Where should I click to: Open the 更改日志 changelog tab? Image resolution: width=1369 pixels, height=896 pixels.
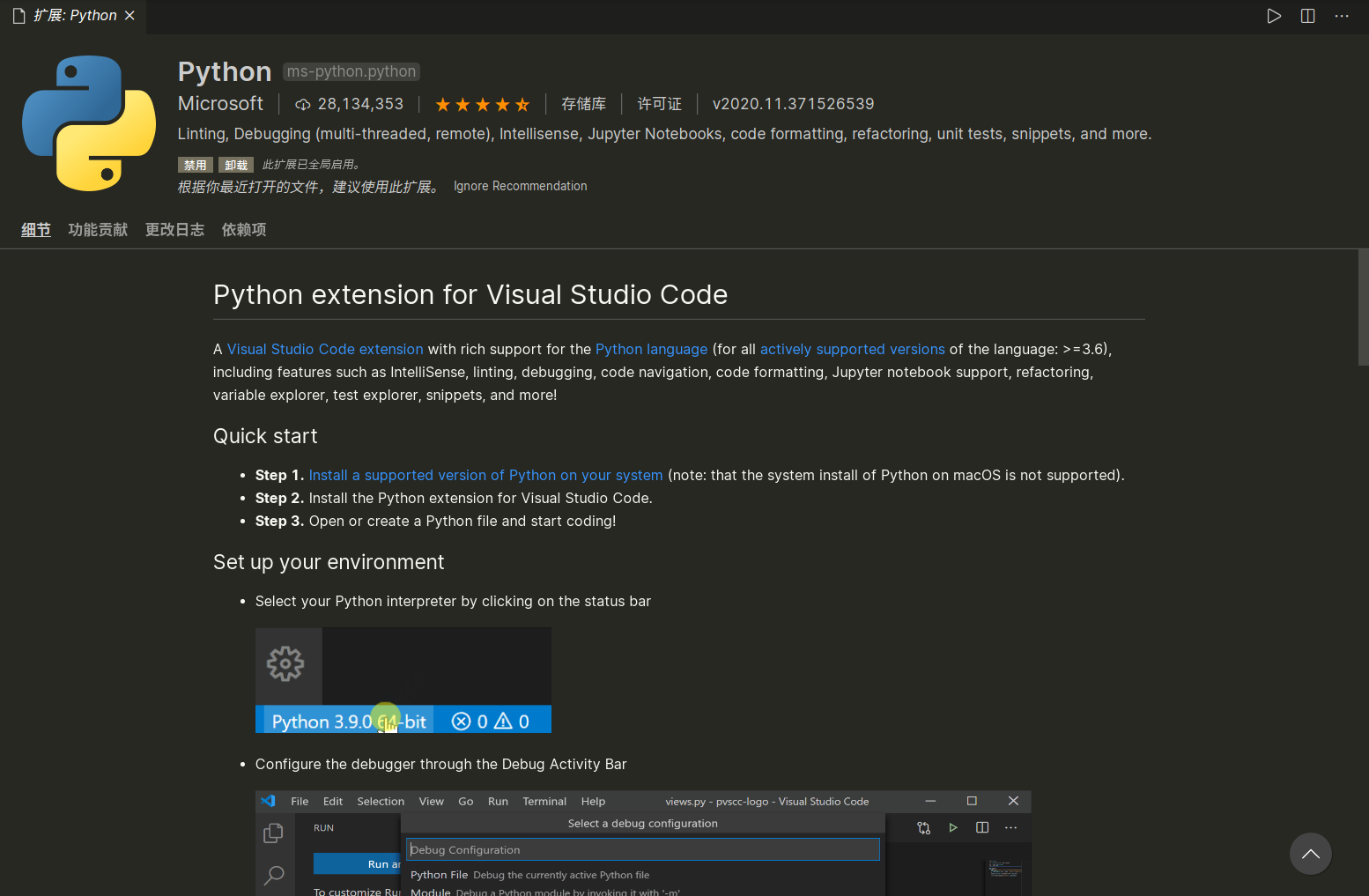tap(174, 230)
